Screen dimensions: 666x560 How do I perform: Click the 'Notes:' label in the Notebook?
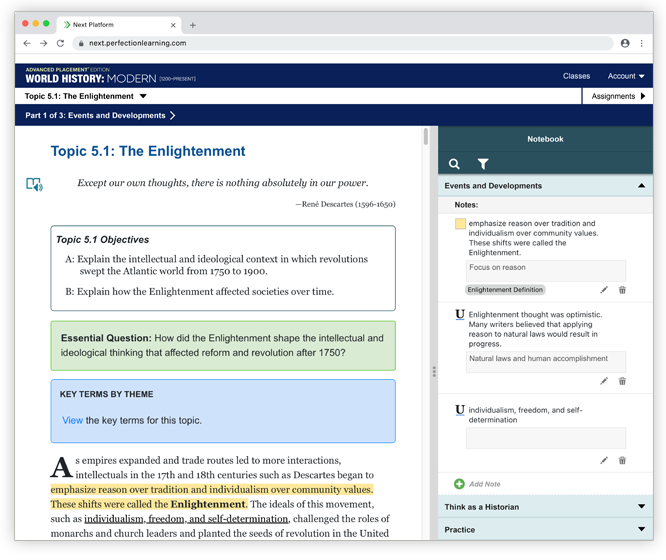(466, 205)
